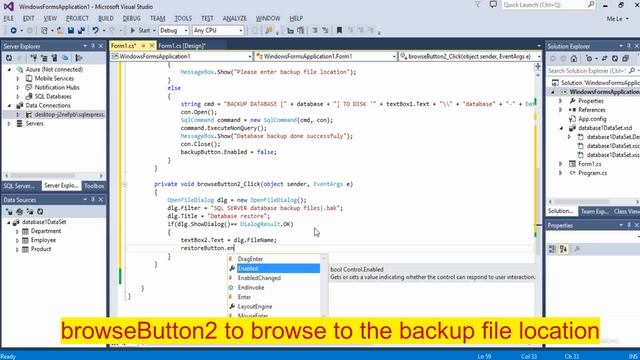Refresh Server Explorer with refresh icon
This screenshot has height=360, width=640.
[9, 58]
